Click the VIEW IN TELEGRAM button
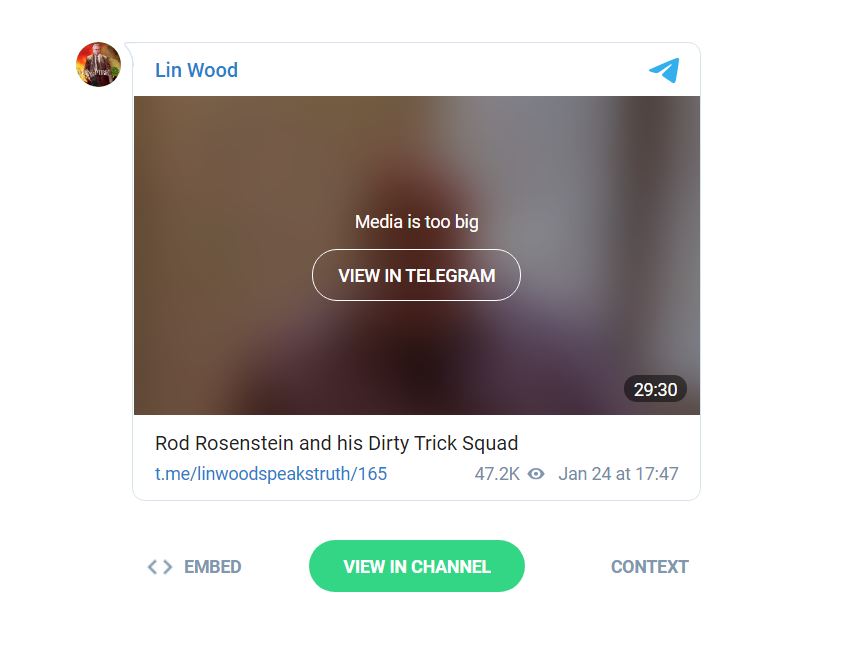 click(x=416, y=275)
